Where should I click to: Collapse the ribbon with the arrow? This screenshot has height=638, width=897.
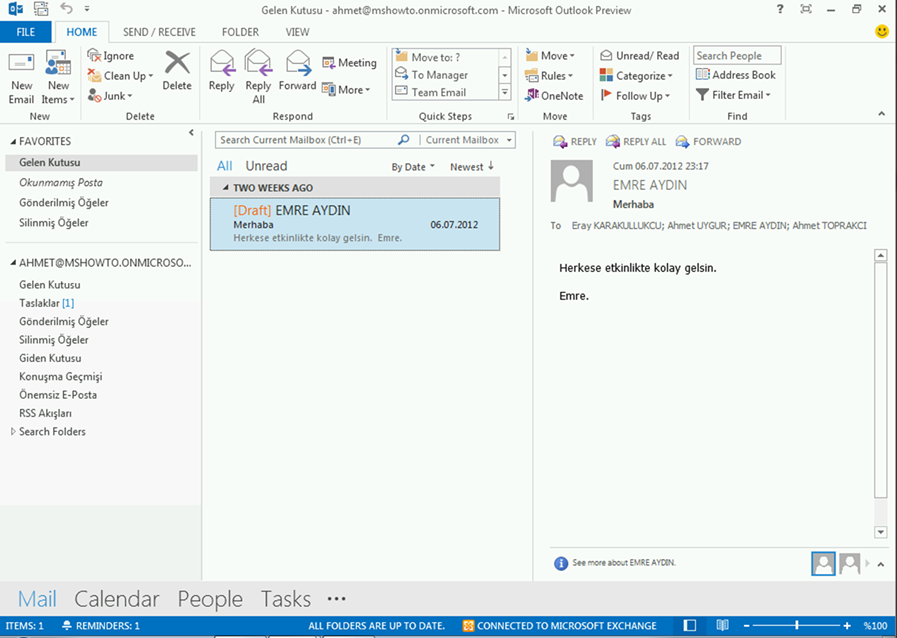pos(882,114)
